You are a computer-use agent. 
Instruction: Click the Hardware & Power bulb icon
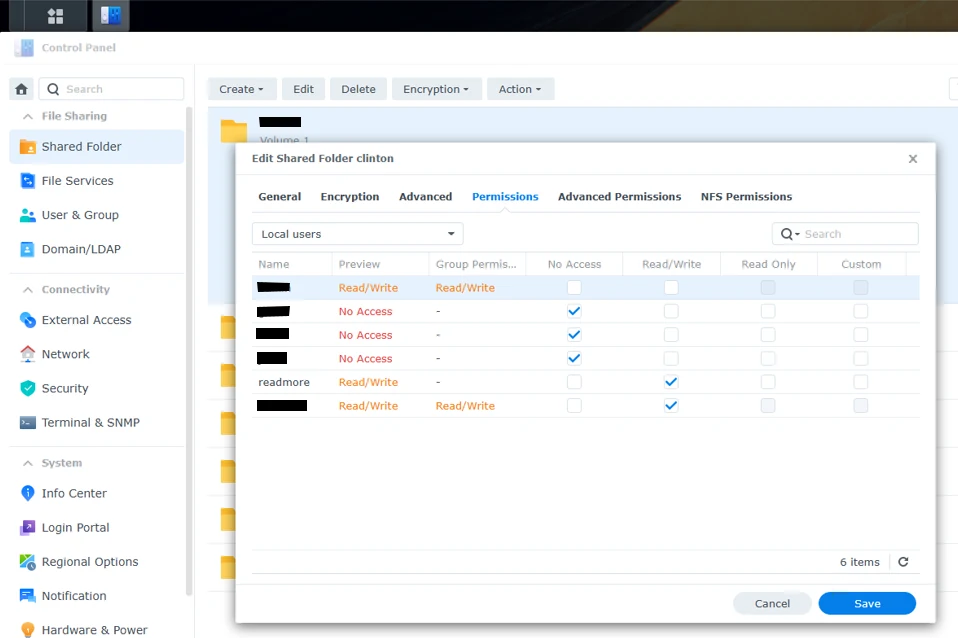[x=27, y=629]
